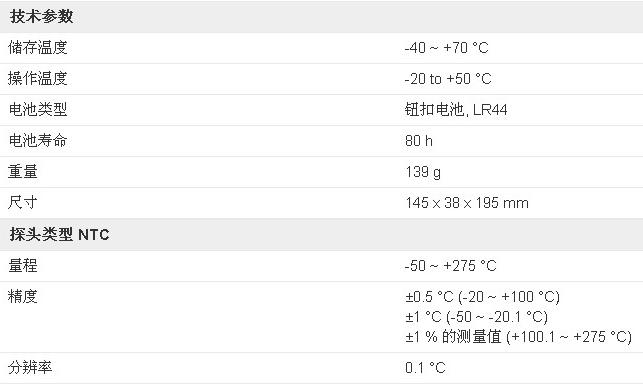
Task: Click the -20 to +50 °C value
Action: pyautogui.click(x=448, y=78)
